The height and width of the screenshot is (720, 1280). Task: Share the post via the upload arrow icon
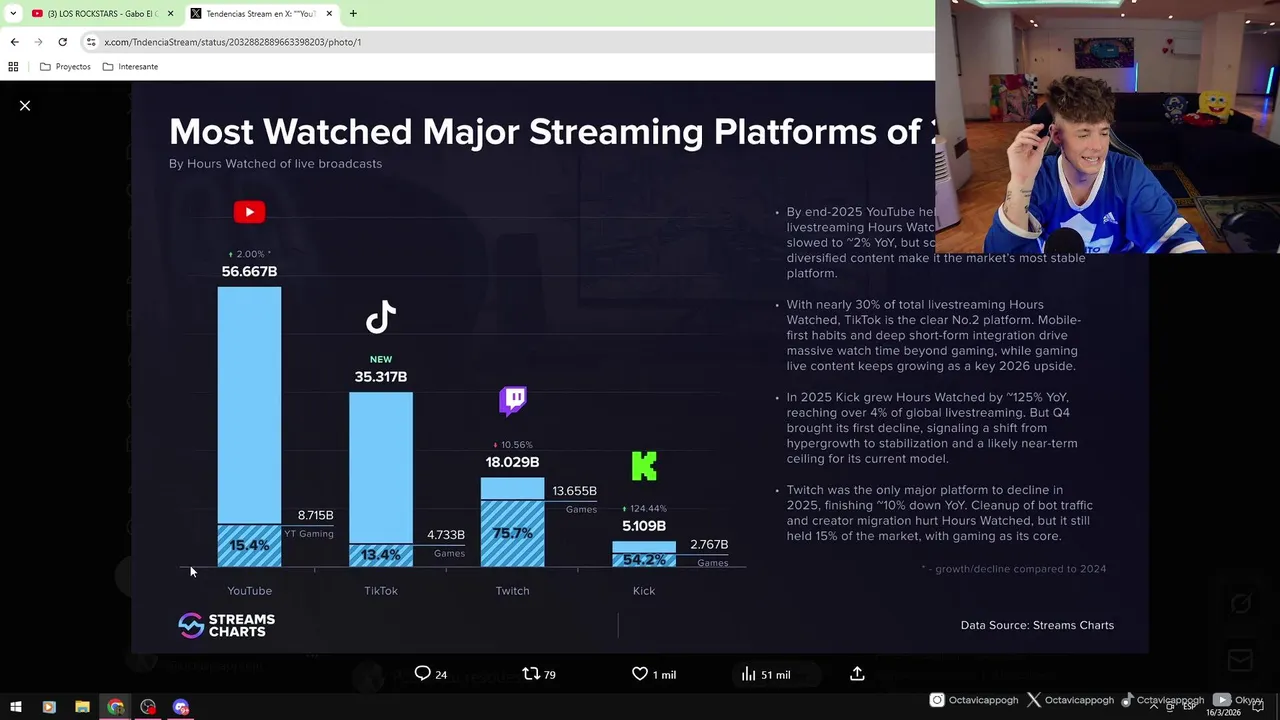point(857,674)
